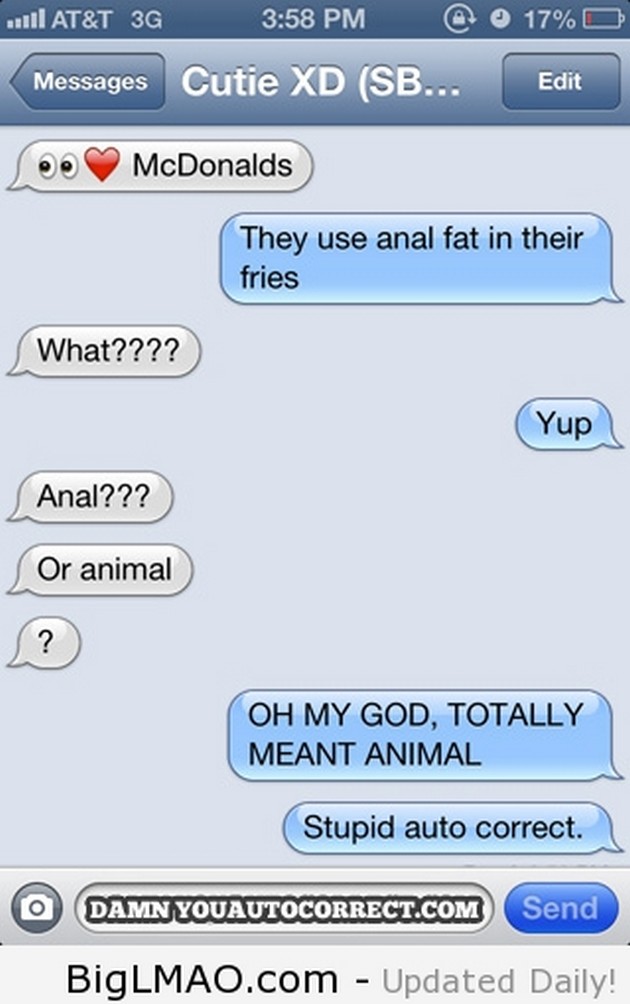Tap the text message input field
The height and width of the screenshot is (1004, 630).
click(x=284, y=908)
